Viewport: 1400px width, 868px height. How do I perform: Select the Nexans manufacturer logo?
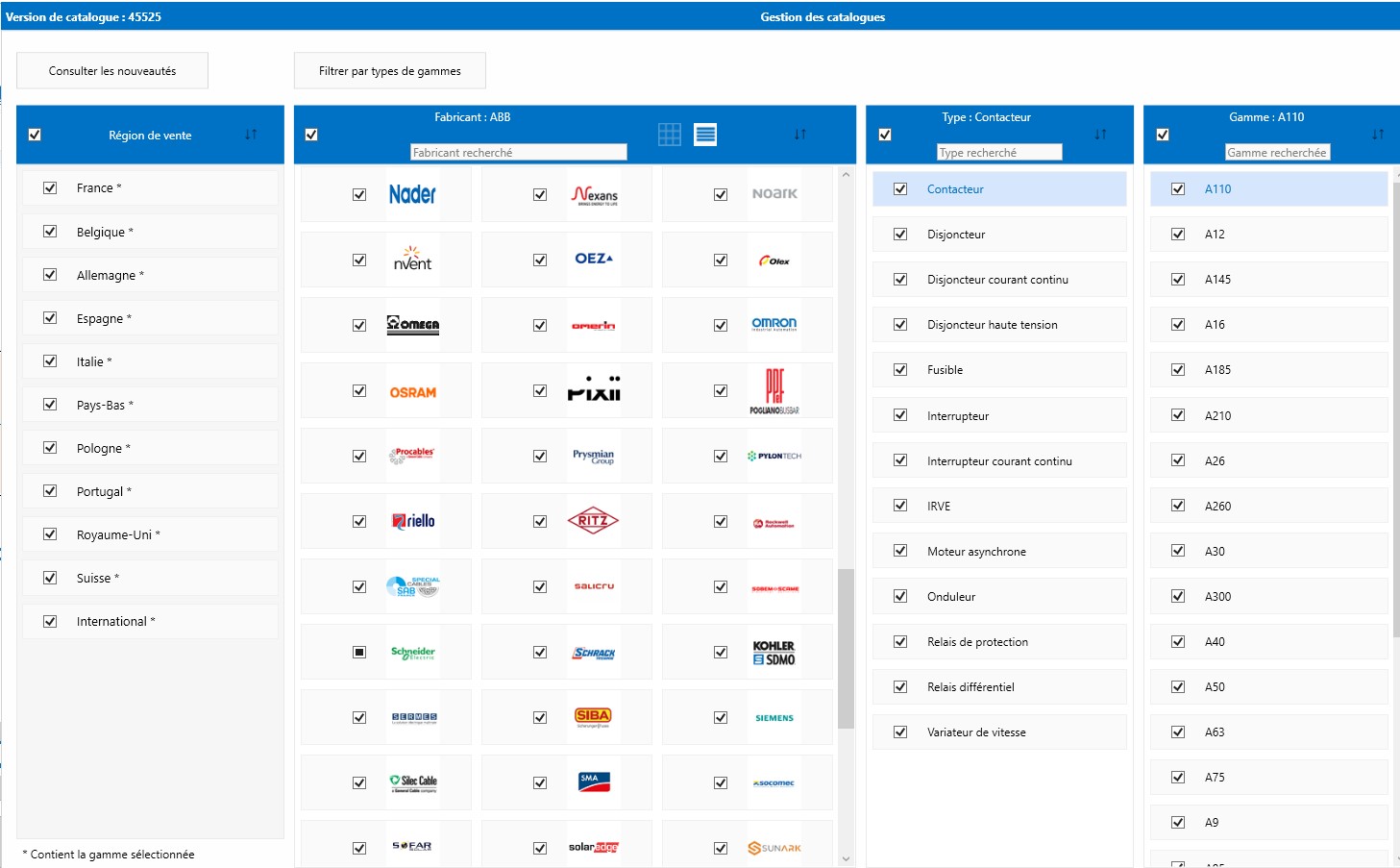click(x=594, y=194)
